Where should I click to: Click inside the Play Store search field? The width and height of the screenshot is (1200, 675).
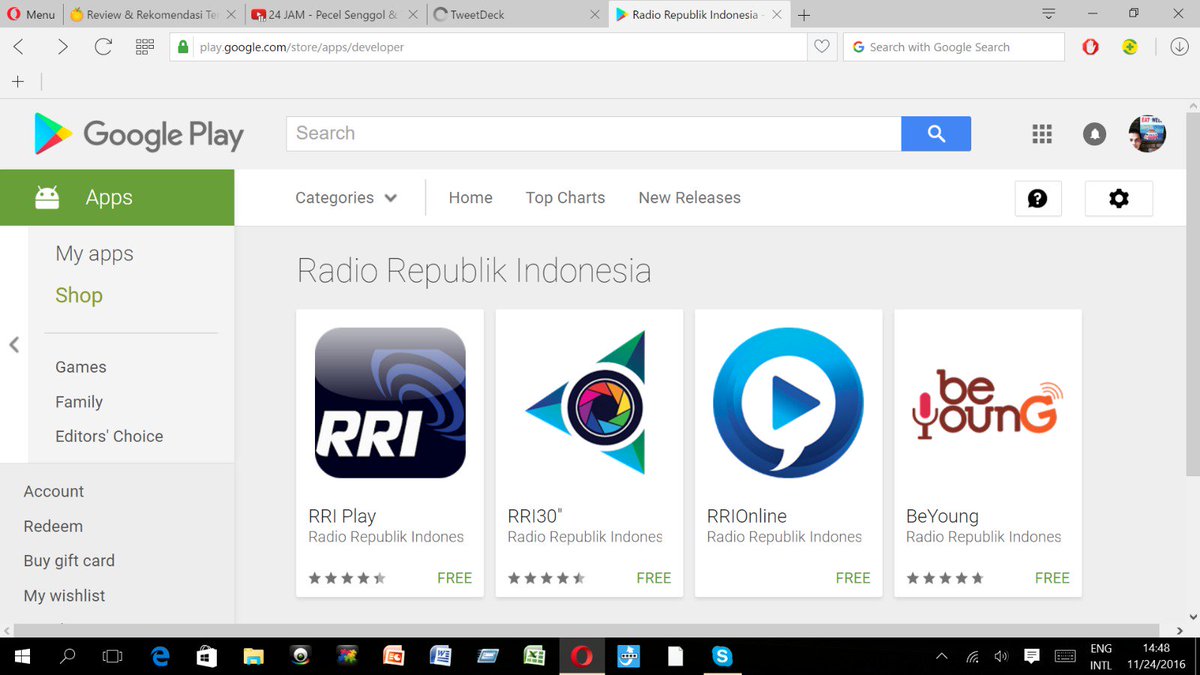click(x=590, y=133)
